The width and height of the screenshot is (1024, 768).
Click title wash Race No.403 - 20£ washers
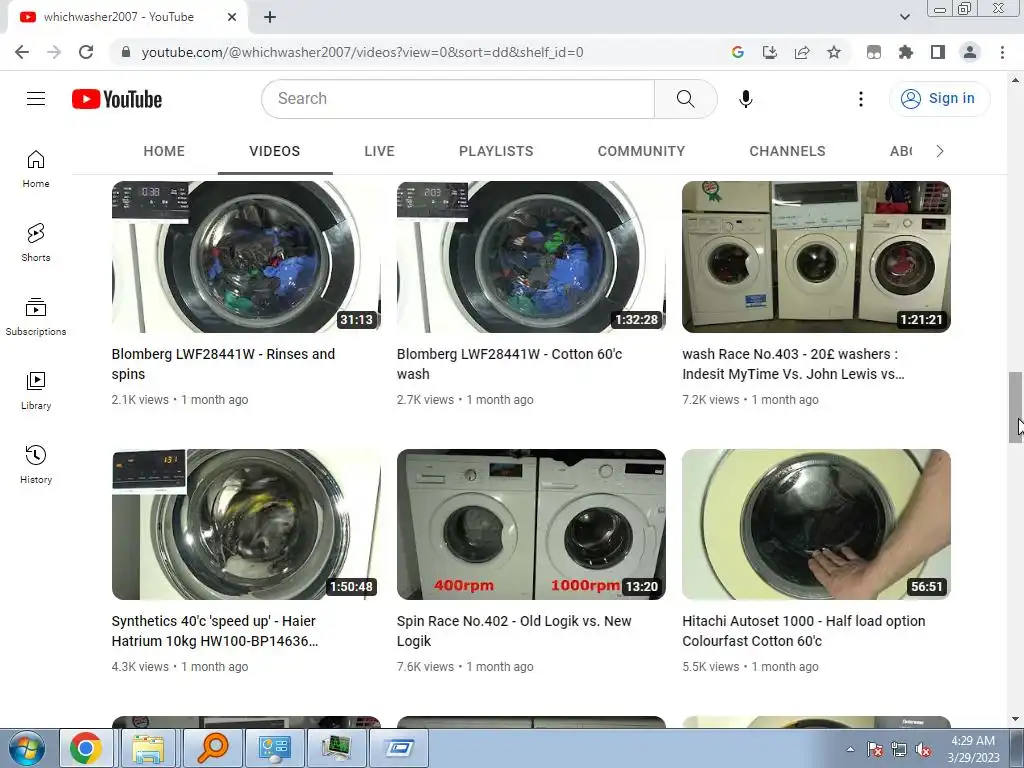(x=793, y=364)
